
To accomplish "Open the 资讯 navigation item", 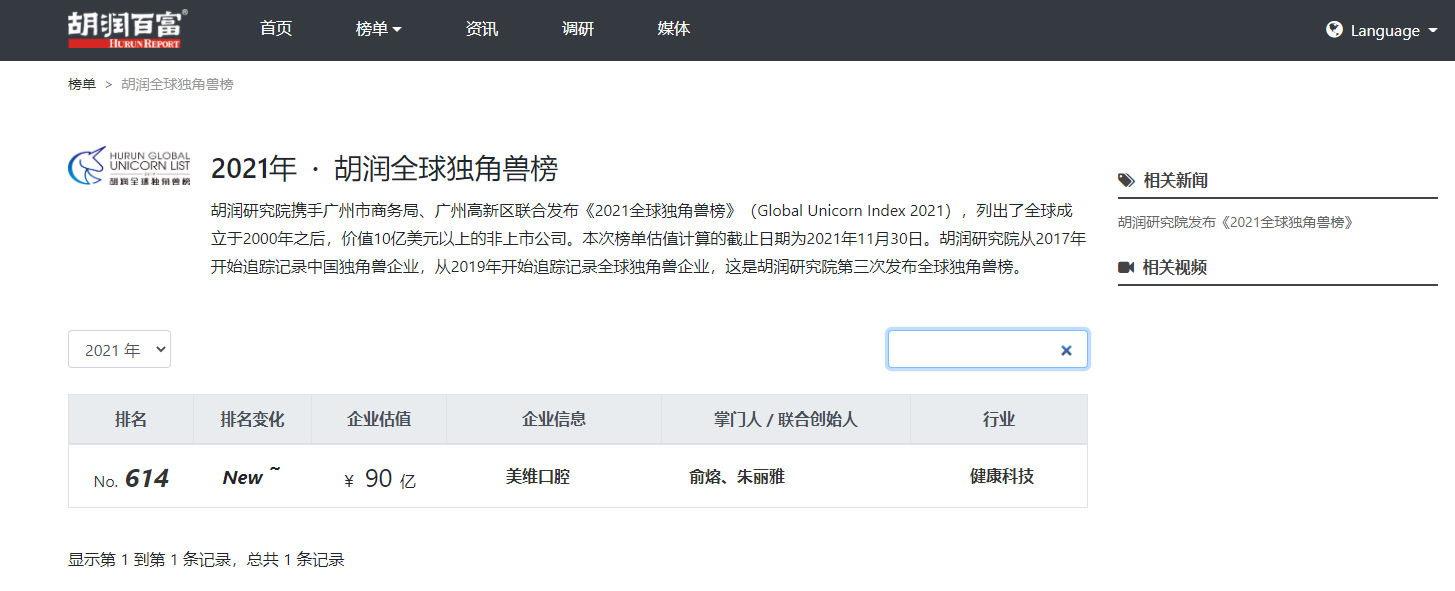I will tap(482, 29).
